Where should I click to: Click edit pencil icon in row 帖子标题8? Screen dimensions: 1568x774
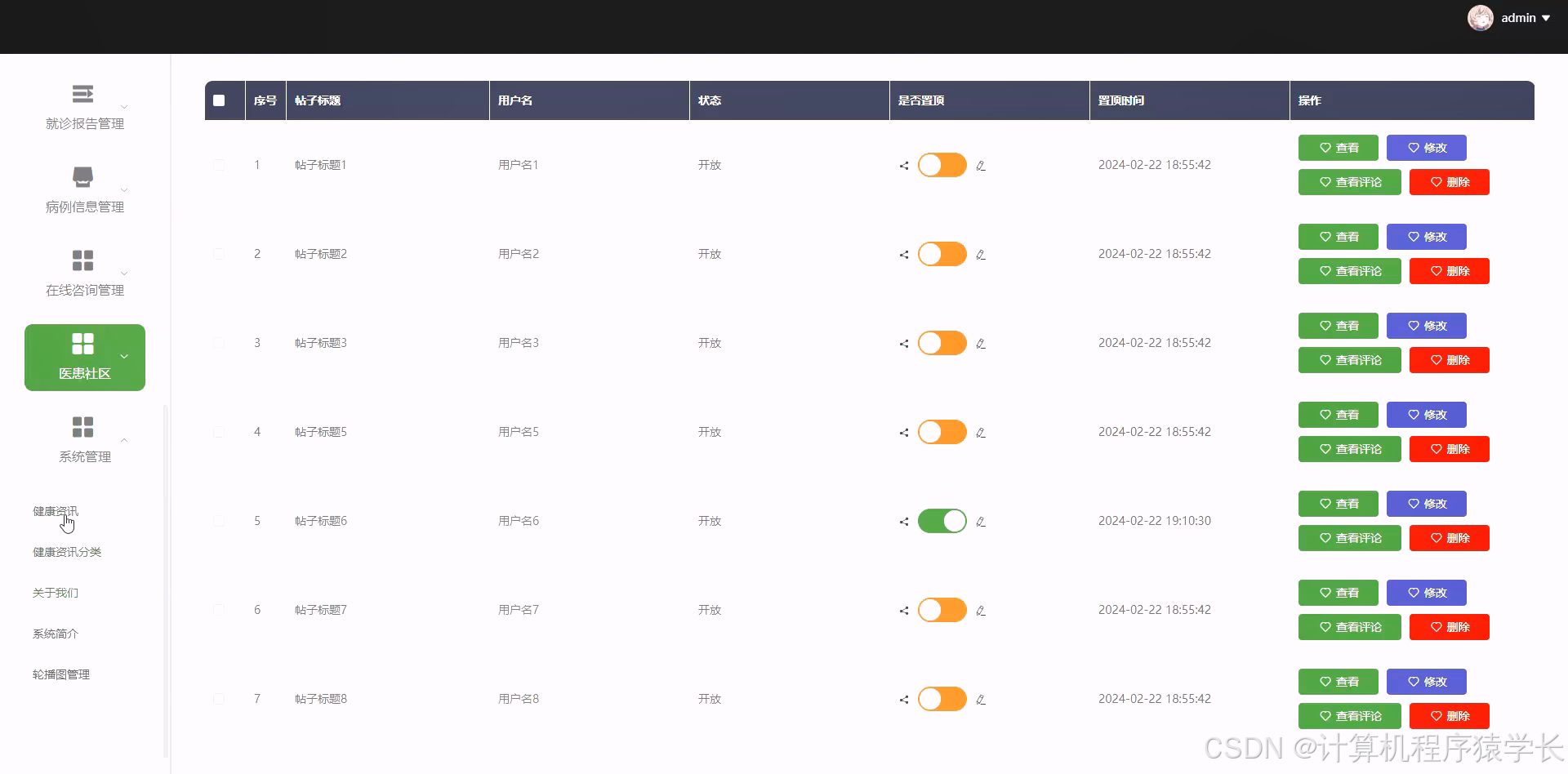[x=981, y=700]
